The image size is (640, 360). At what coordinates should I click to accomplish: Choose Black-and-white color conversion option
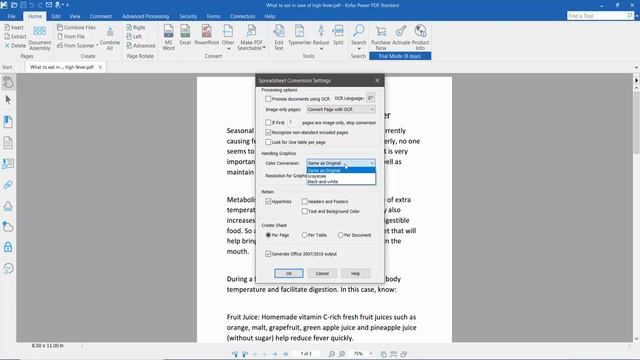tap(341, 182)
